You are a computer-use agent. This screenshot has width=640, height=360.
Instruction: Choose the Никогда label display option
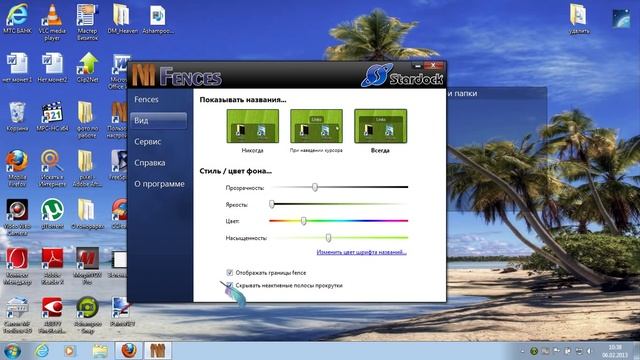(x=253, y=126)
